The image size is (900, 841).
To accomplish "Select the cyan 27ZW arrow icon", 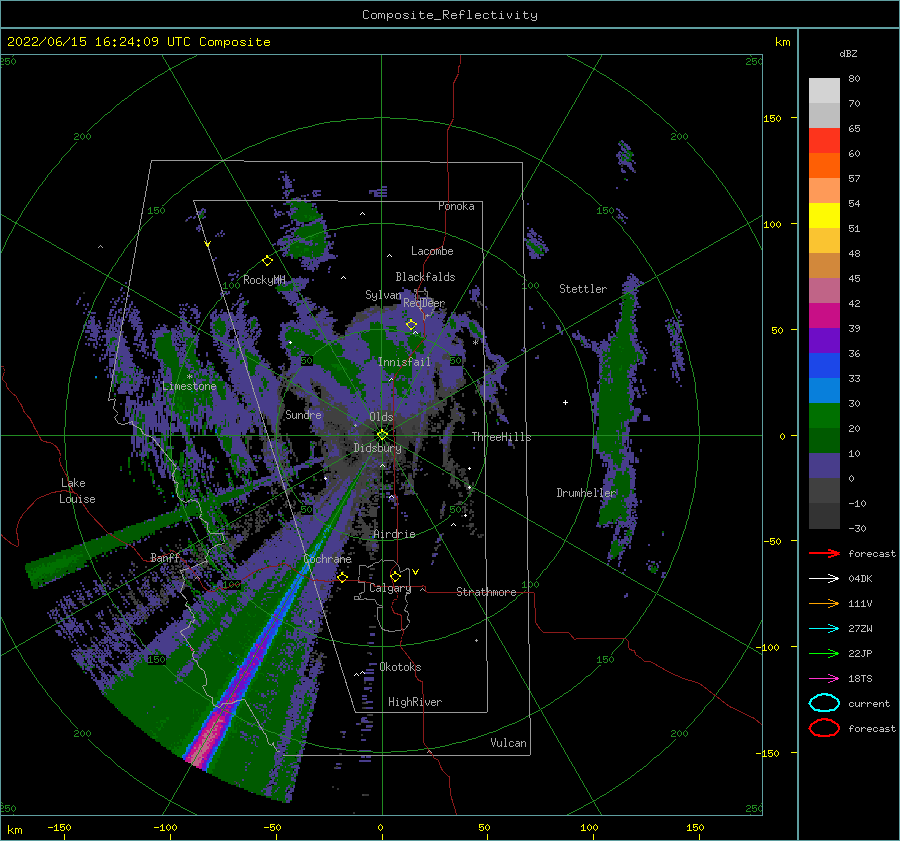I will 824,628.
